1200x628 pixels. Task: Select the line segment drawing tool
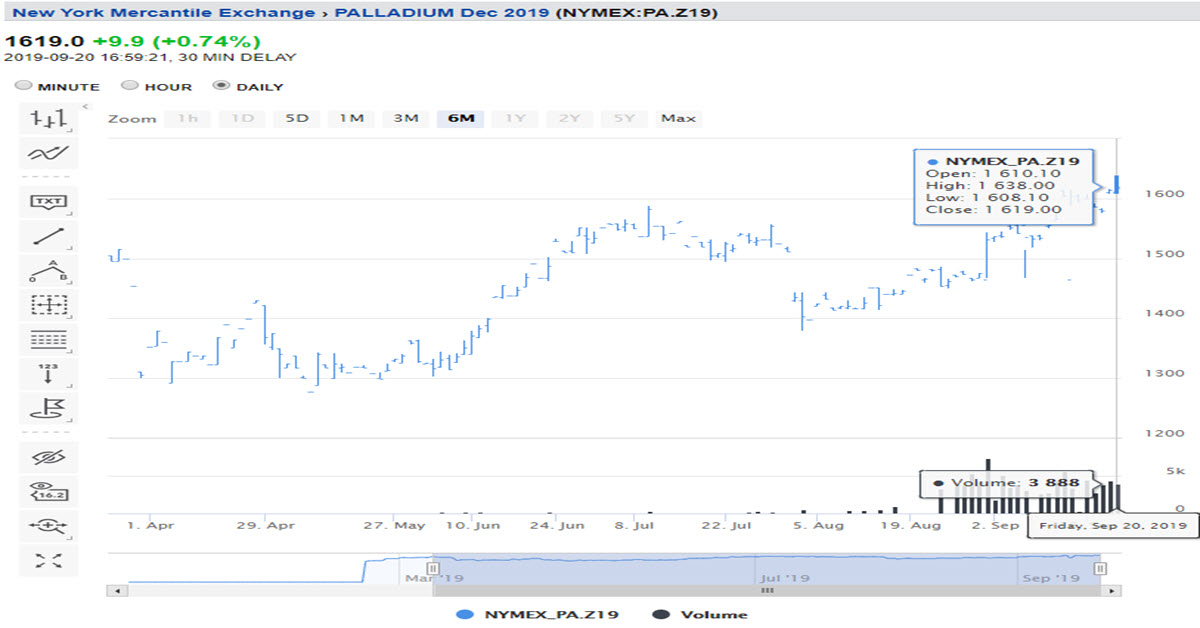tap(49, 237)
